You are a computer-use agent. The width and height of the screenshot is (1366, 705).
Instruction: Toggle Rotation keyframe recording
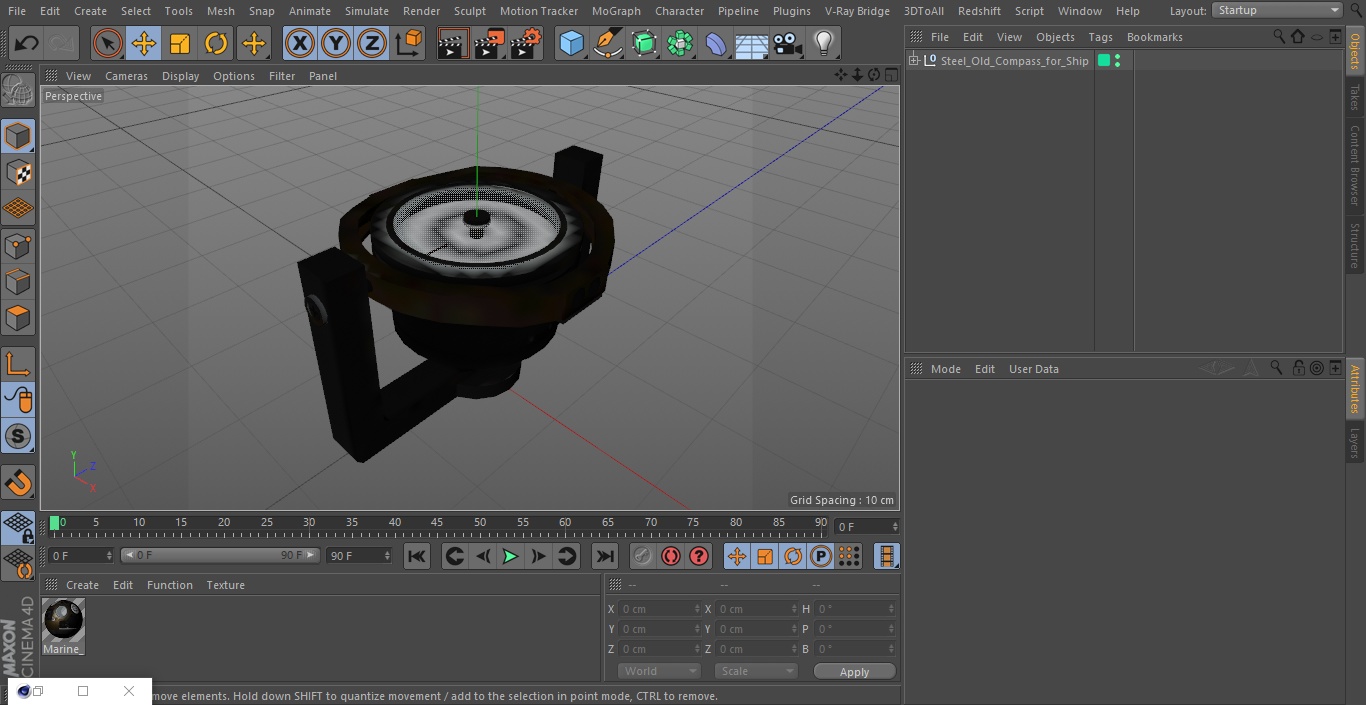pos(793,556)
